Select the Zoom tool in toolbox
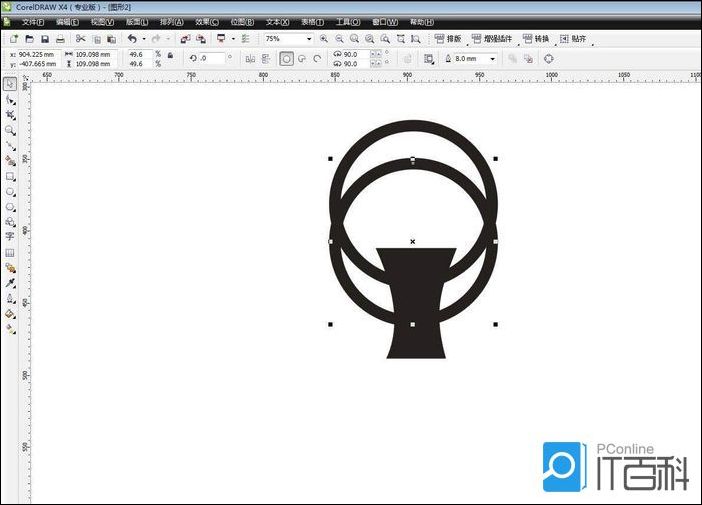The image size is (702, 505). point(10,130)
